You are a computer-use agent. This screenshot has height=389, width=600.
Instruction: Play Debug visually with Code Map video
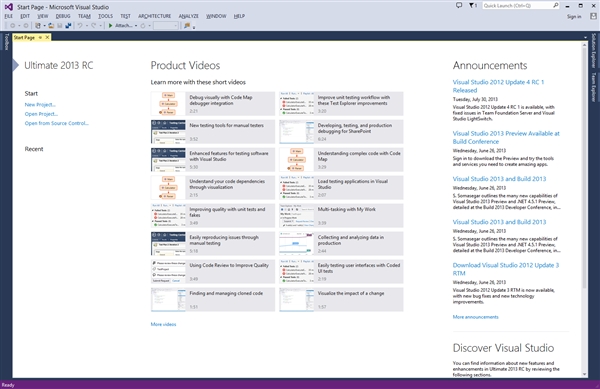coord(213,104)
